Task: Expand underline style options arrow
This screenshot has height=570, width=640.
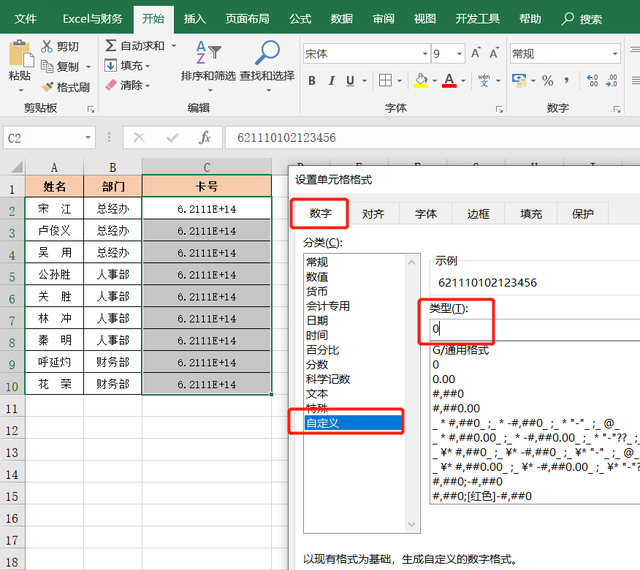Action: coord(364,81)
